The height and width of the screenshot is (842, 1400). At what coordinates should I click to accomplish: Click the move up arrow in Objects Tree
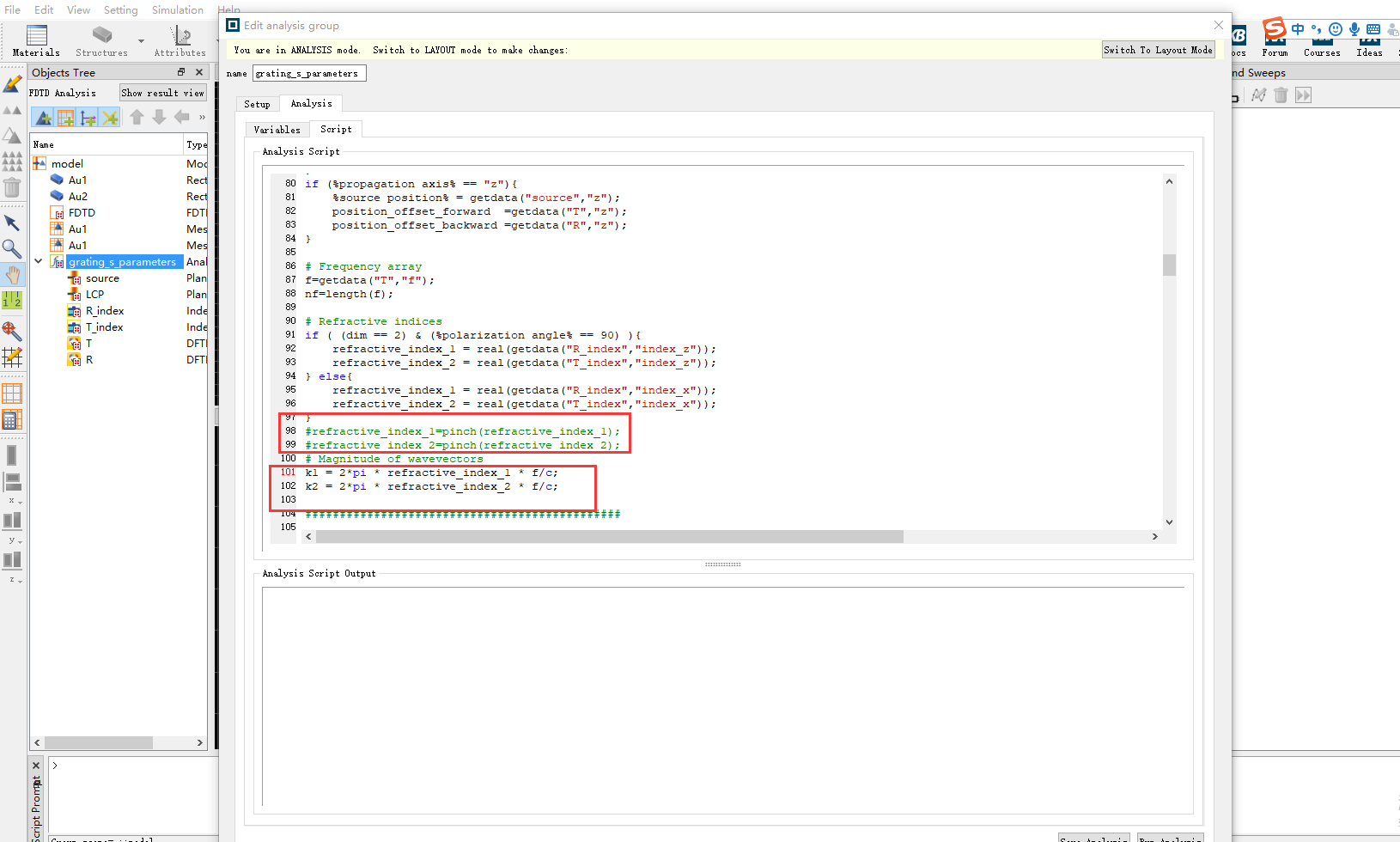[137, 117]
